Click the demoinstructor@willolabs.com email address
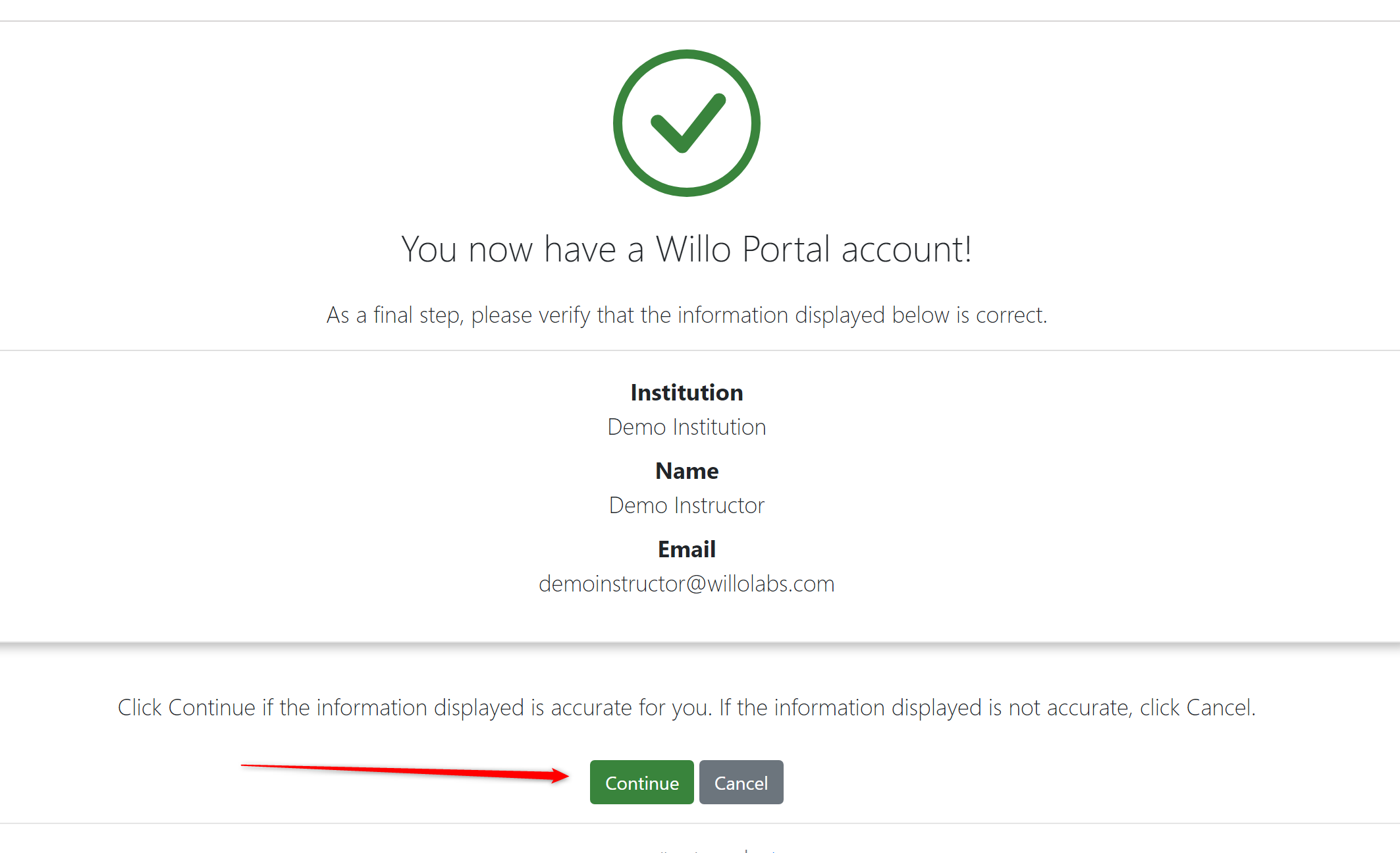Image resolution: width=1400 pixels, height=853 pixels. [686, 584]
